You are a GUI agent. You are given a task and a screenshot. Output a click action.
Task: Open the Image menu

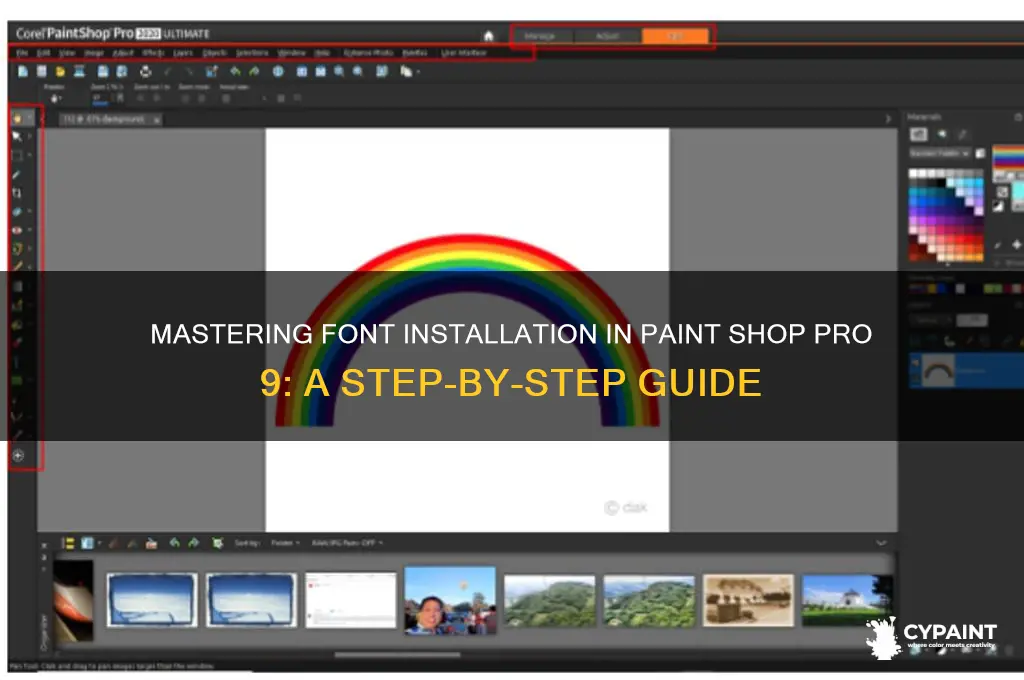point(93,52)
